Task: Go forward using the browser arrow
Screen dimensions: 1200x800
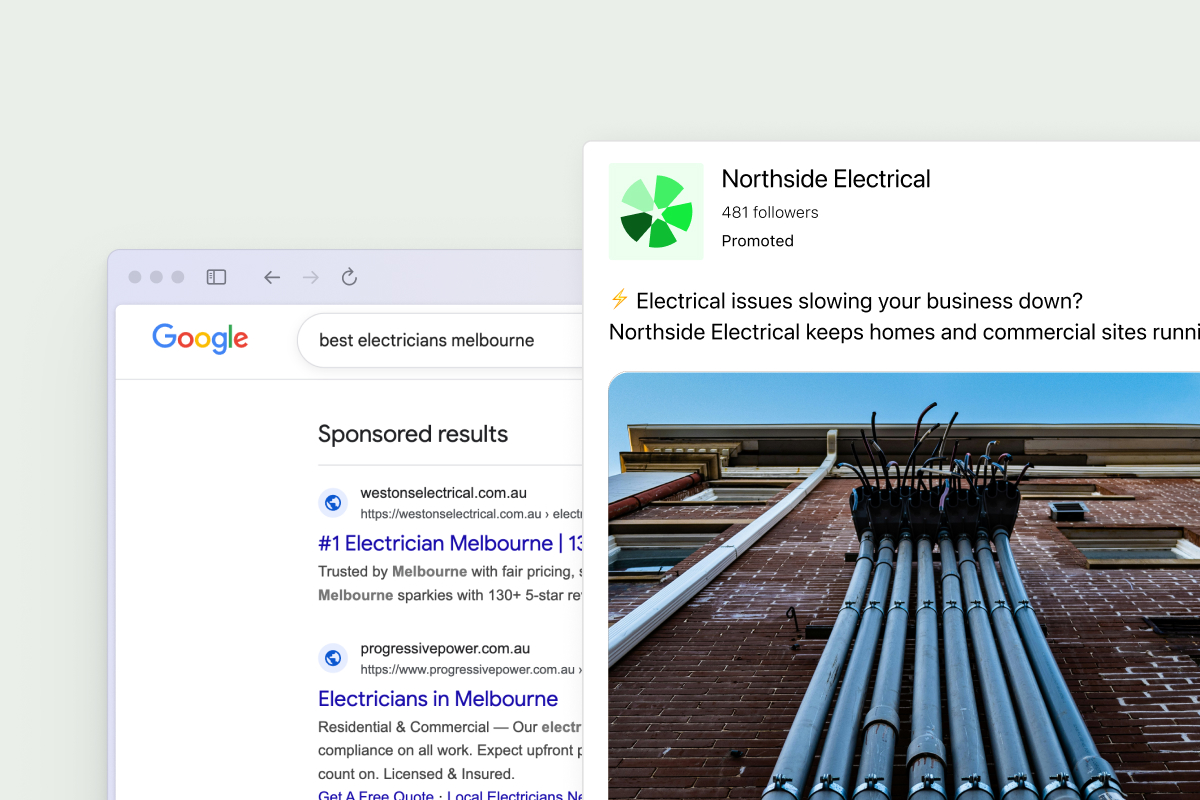Action: (x=311, y=277)
